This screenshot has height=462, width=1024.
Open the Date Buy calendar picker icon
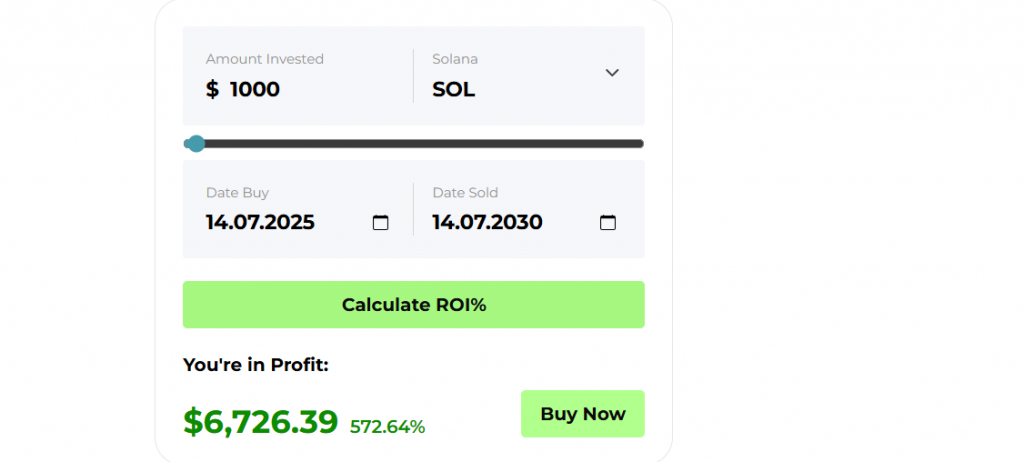pyautogui.click(x=380, y=223)
